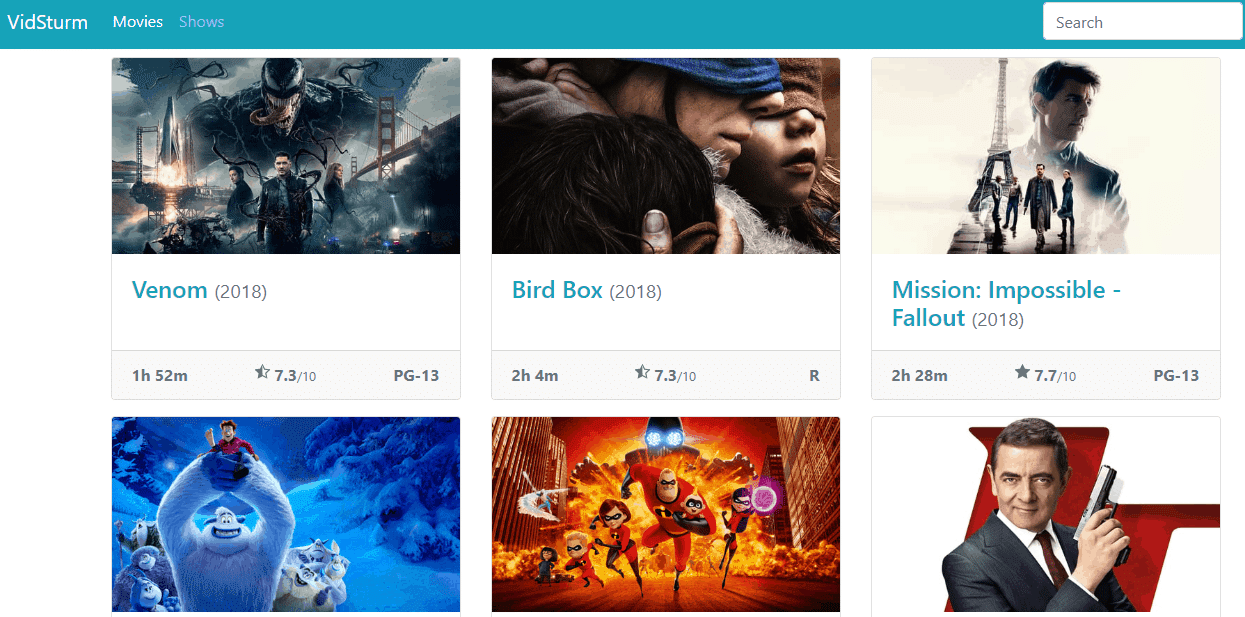The height and width of the screenshot is (617, 1245).
Task: Click the star rating icon on Venom card
Action: (x=262, y=373)
